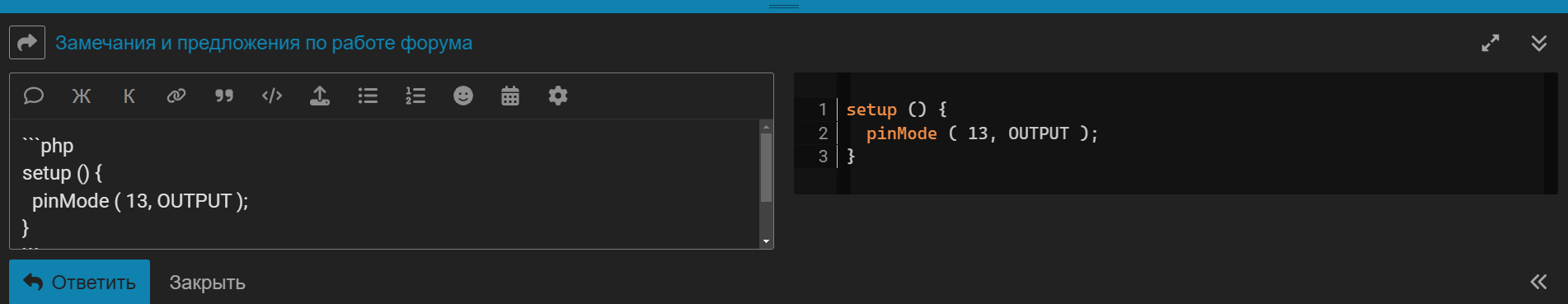Open topic link Замечания и предложения
Viewport: 1568px width, 304px height.
click(x=264, y=43)
